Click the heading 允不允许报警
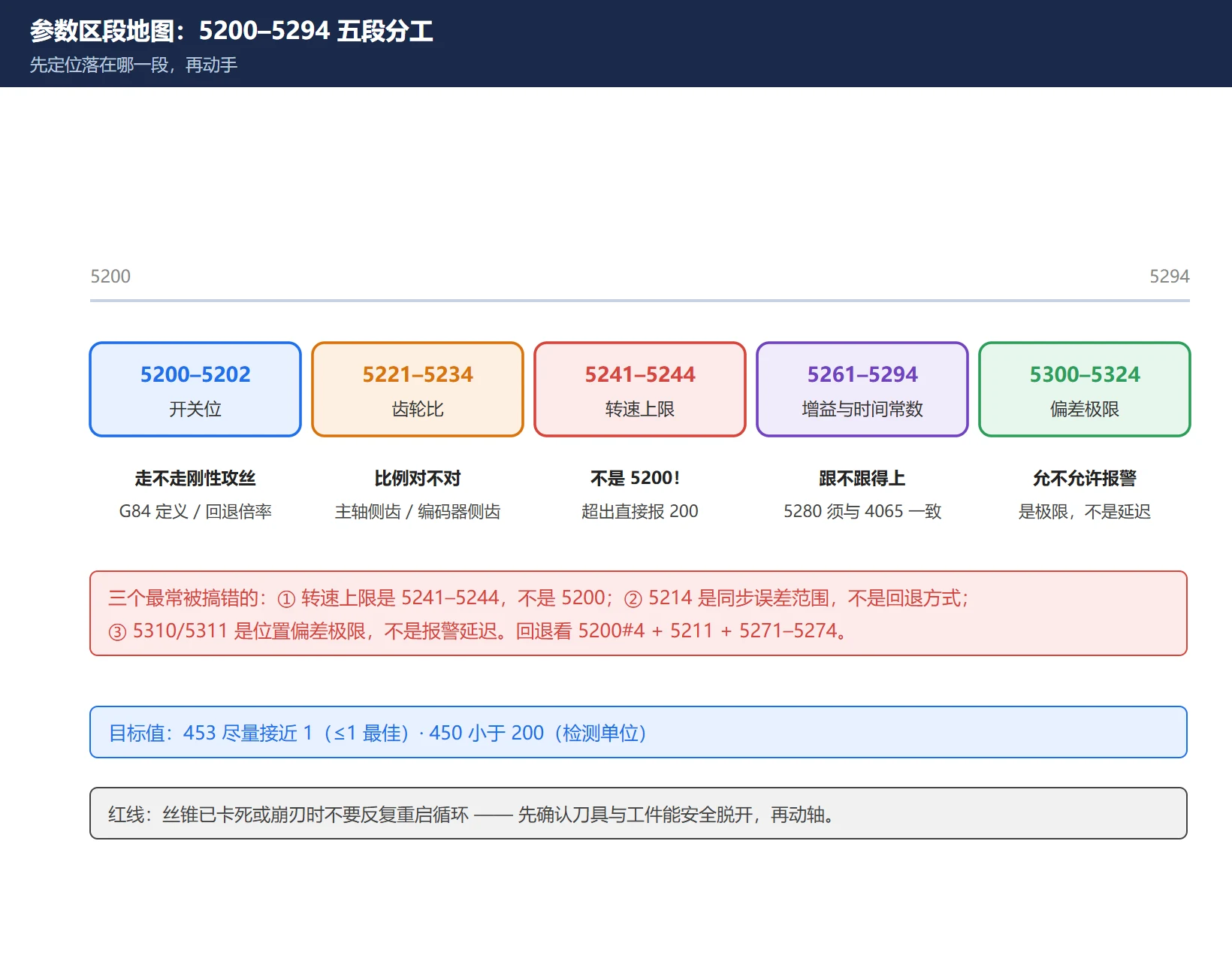Viewport: 1232px width, 962px height. (x=1085, y=478)
